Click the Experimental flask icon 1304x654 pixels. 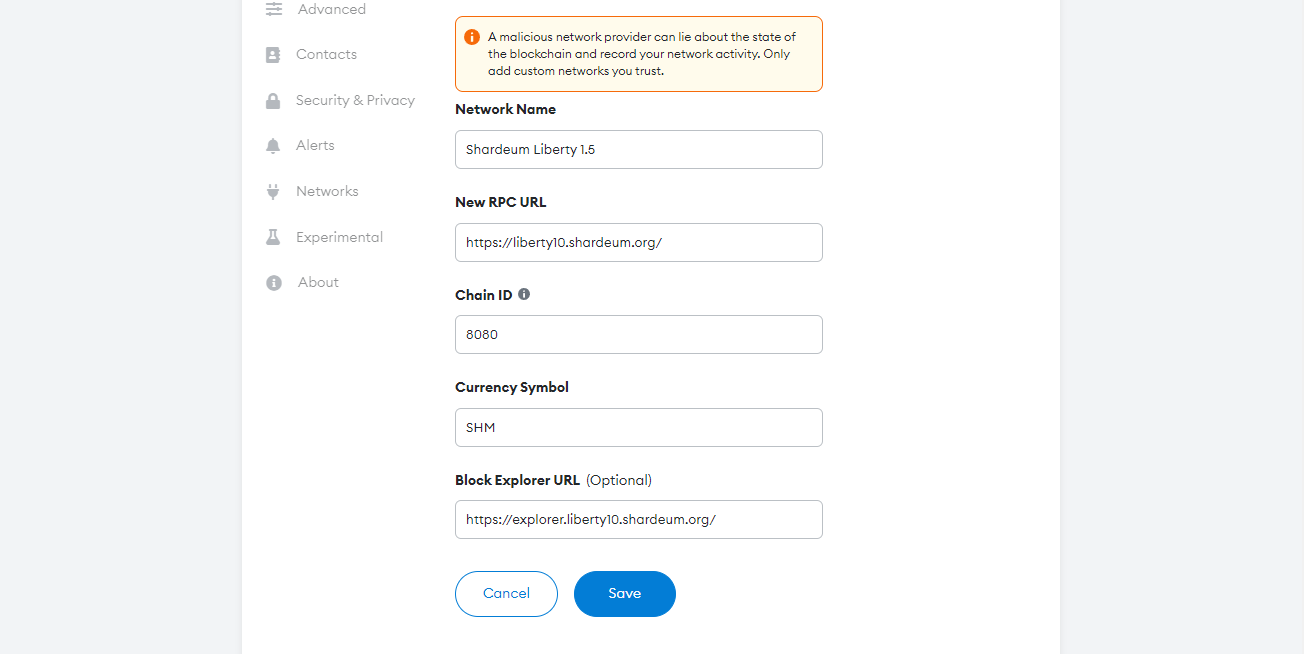(273, 238)
